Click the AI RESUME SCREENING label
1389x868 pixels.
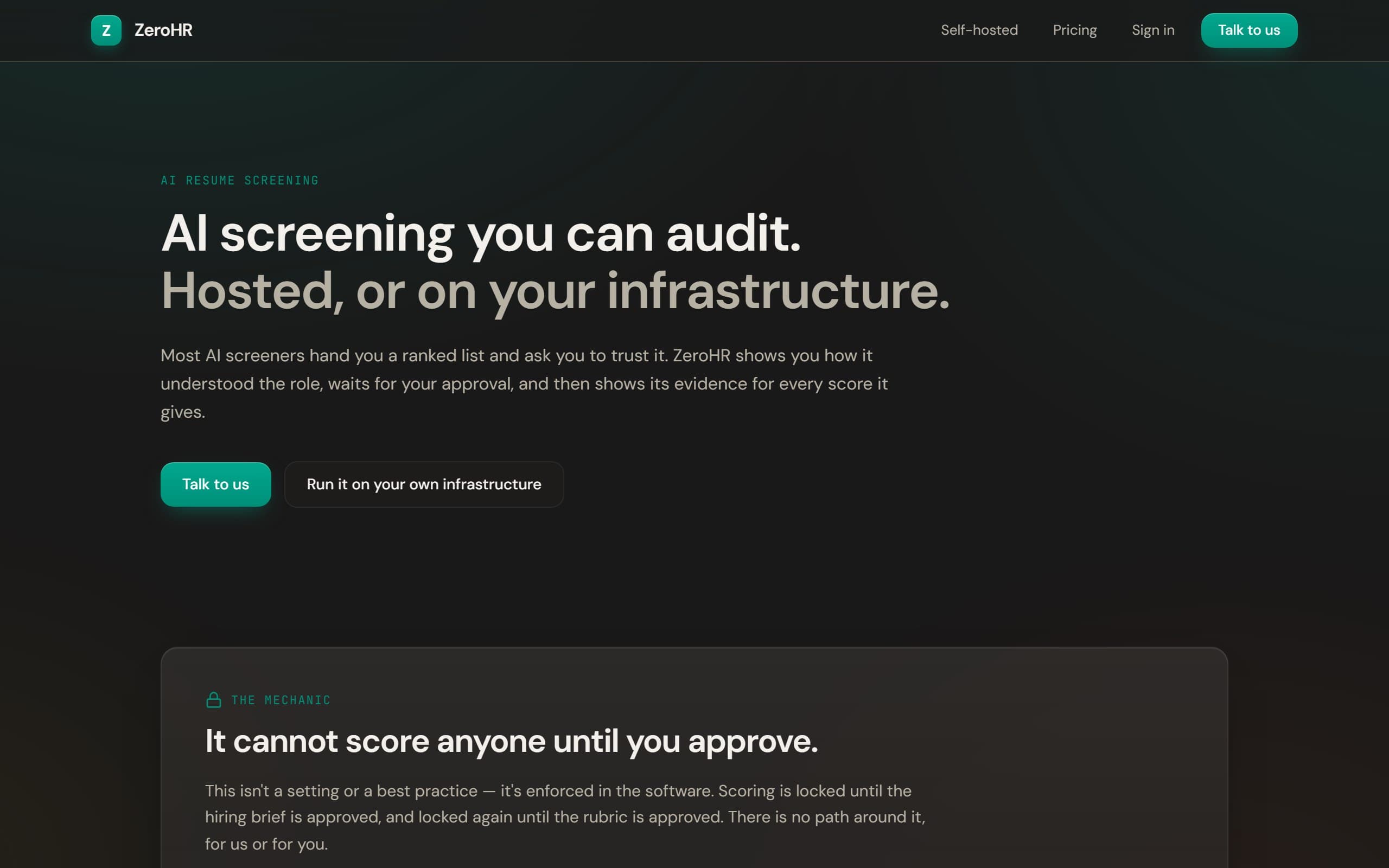(x=239, y=180)
